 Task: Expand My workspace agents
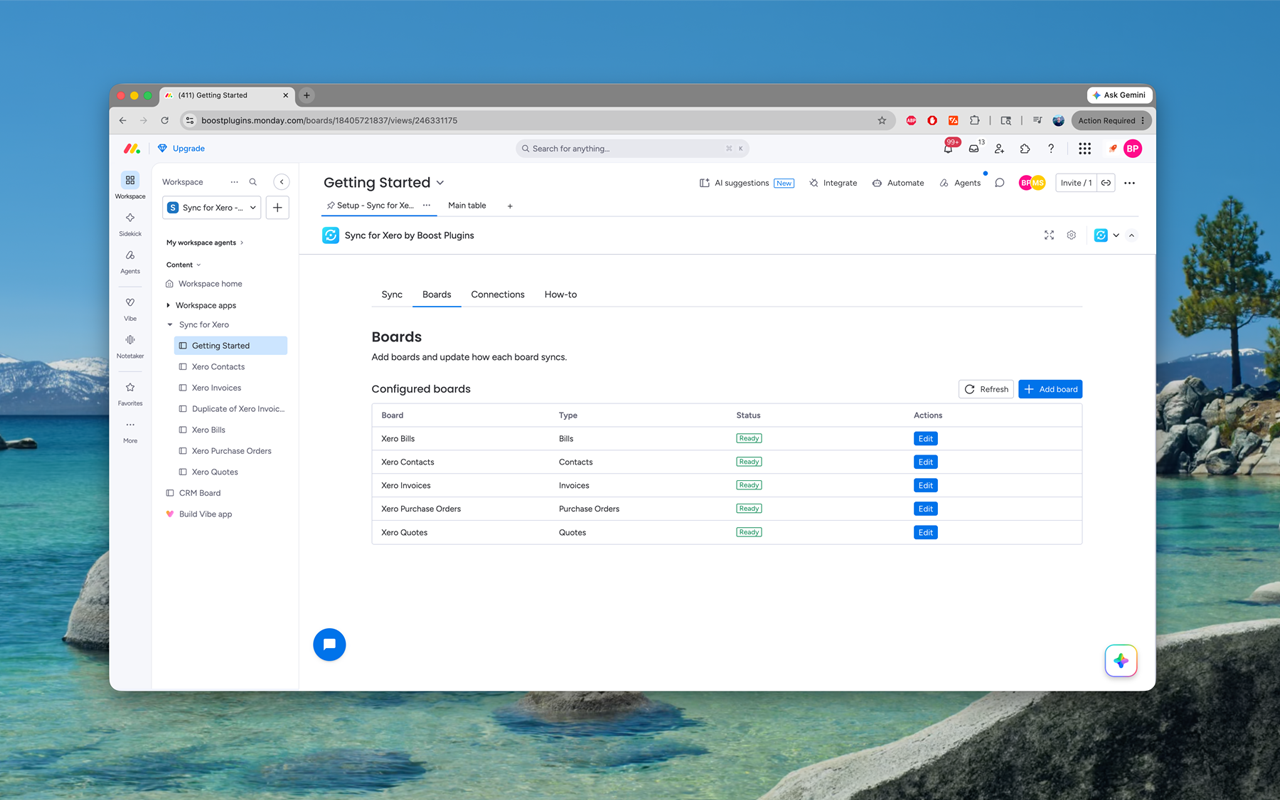tap(205, 242)
